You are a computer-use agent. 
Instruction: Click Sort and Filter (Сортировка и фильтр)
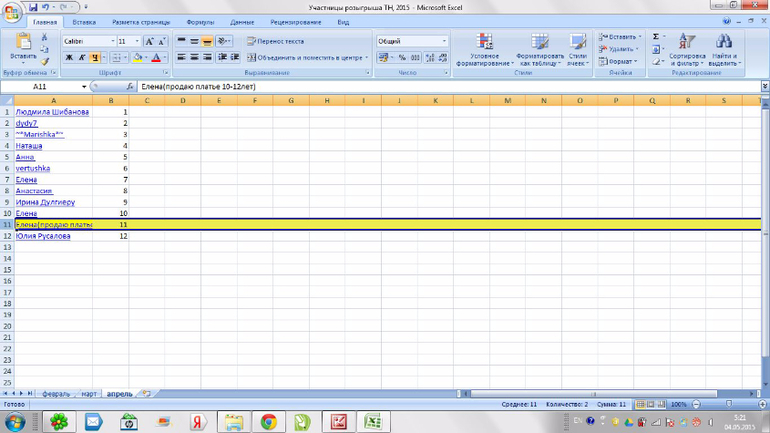[687, 50]
